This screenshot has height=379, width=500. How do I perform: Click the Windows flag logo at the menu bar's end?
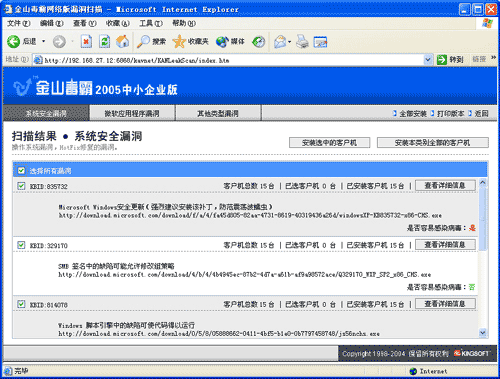tap(487, 23)
